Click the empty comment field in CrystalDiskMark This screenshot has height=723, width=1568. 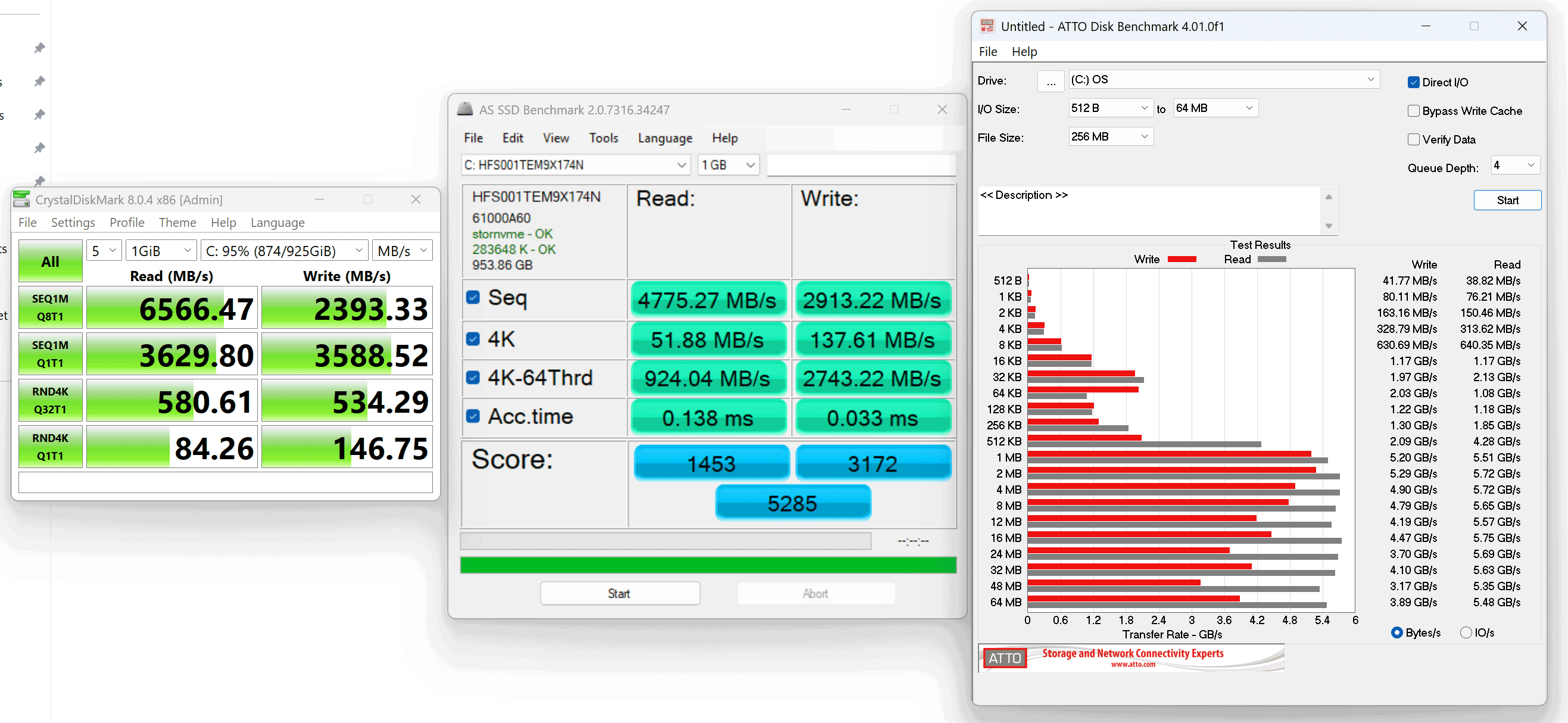click(x=225, y=482)
